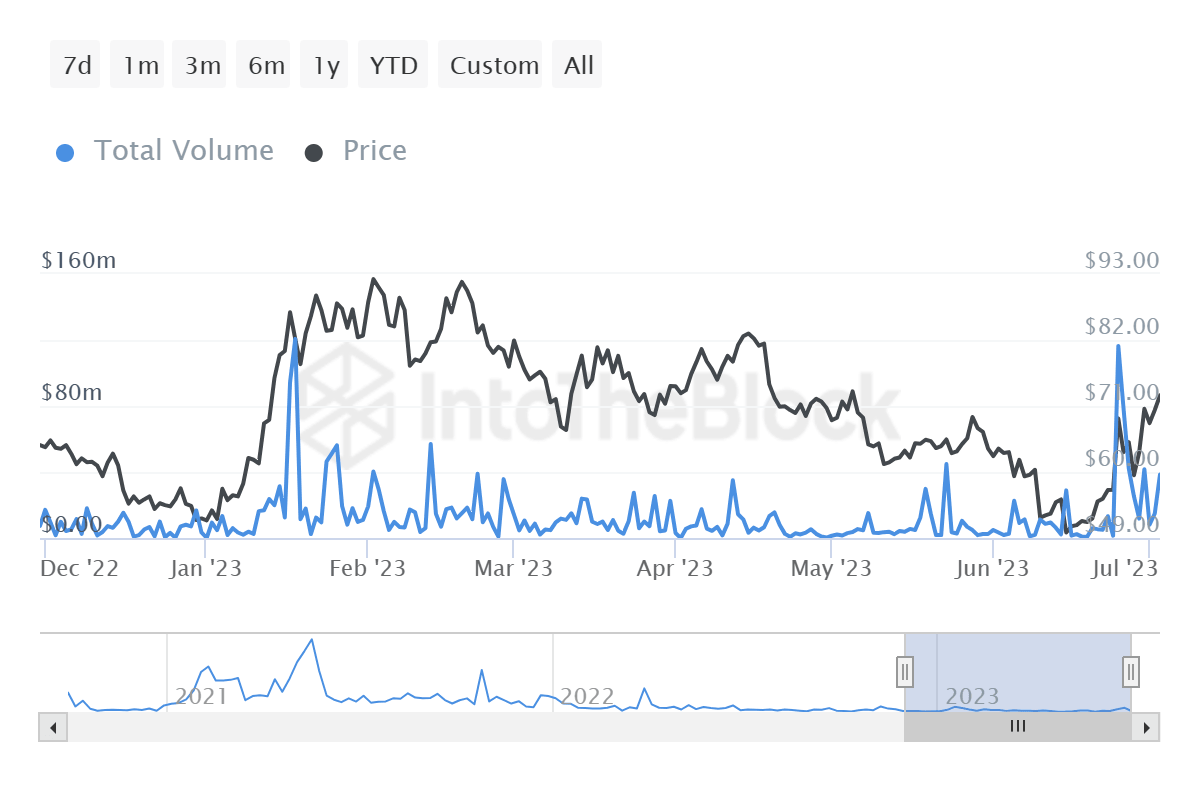Click the left scroll arrow below the navigator

coord(52,727)
